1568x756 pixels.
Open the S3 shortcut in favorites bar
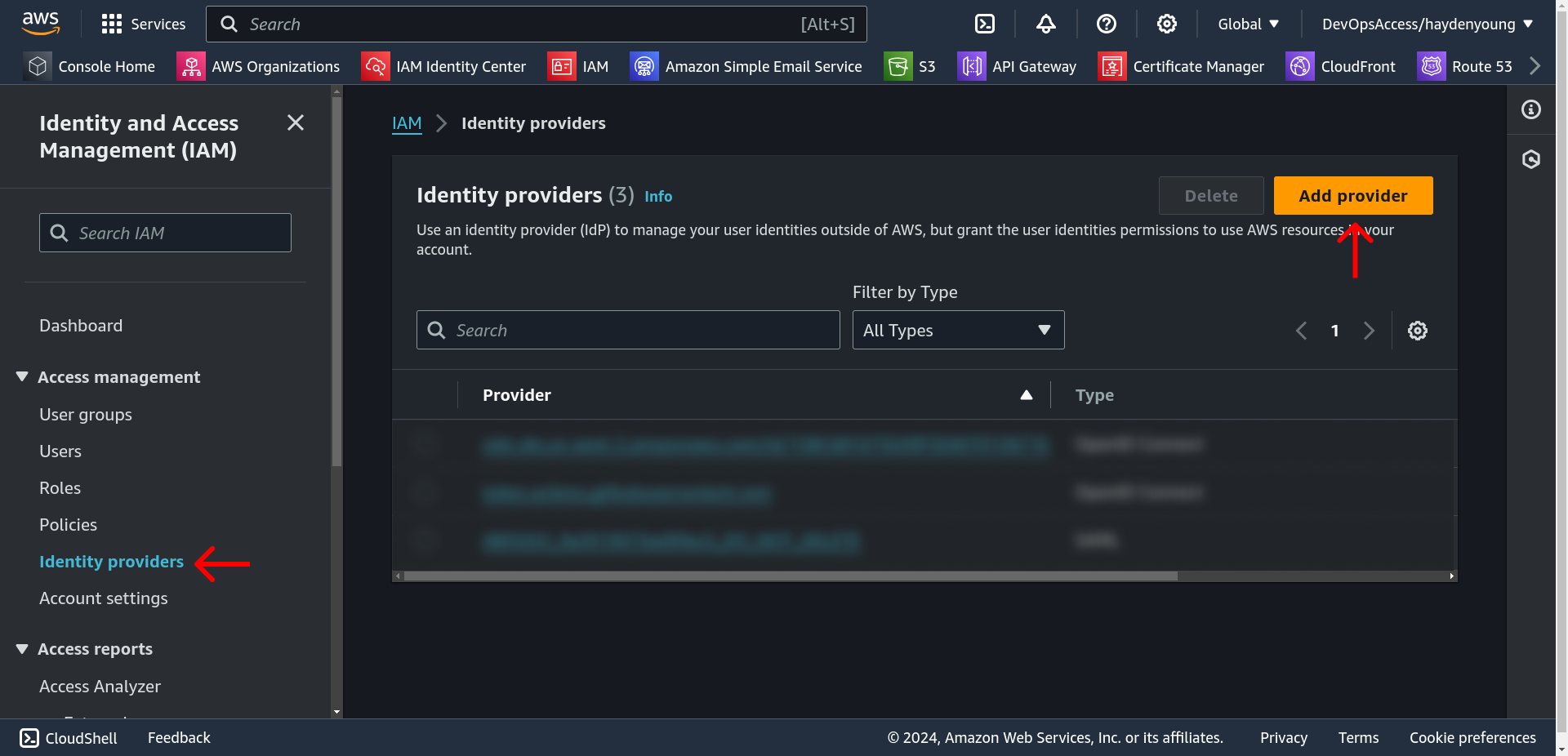click(911, 66)
